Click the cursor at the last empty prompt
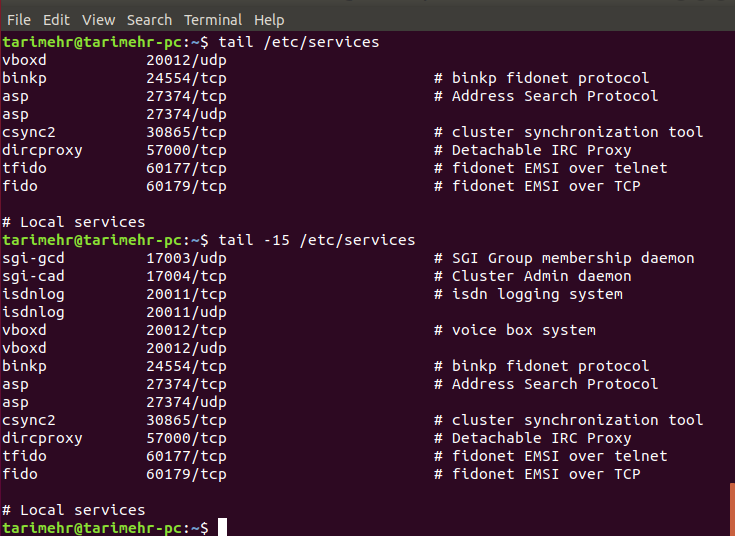Screen dimensions: 735x536 222,527
